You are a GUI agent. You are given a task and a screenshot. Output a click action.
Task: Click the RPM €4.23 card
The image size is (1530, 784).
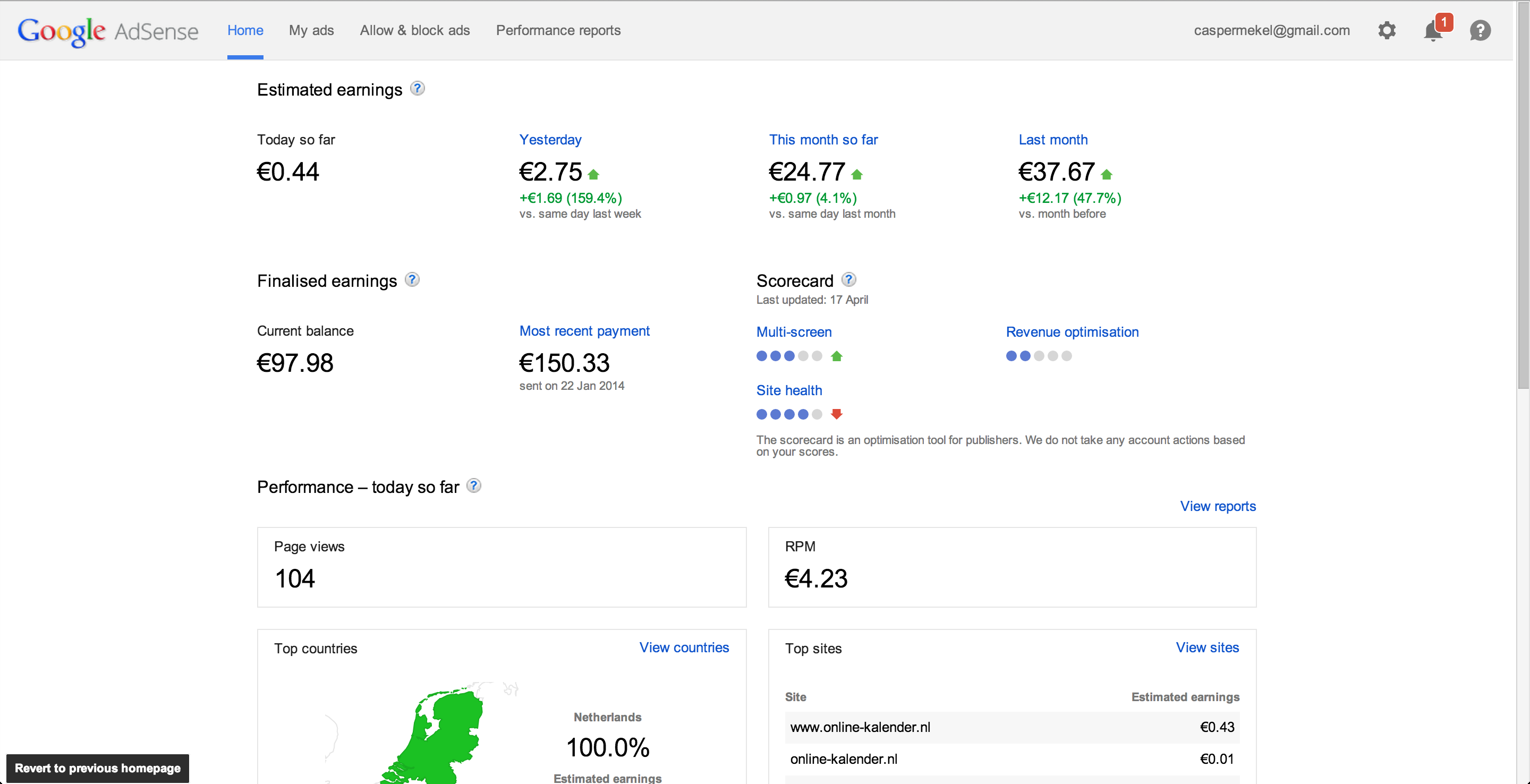coord(1012,567)
